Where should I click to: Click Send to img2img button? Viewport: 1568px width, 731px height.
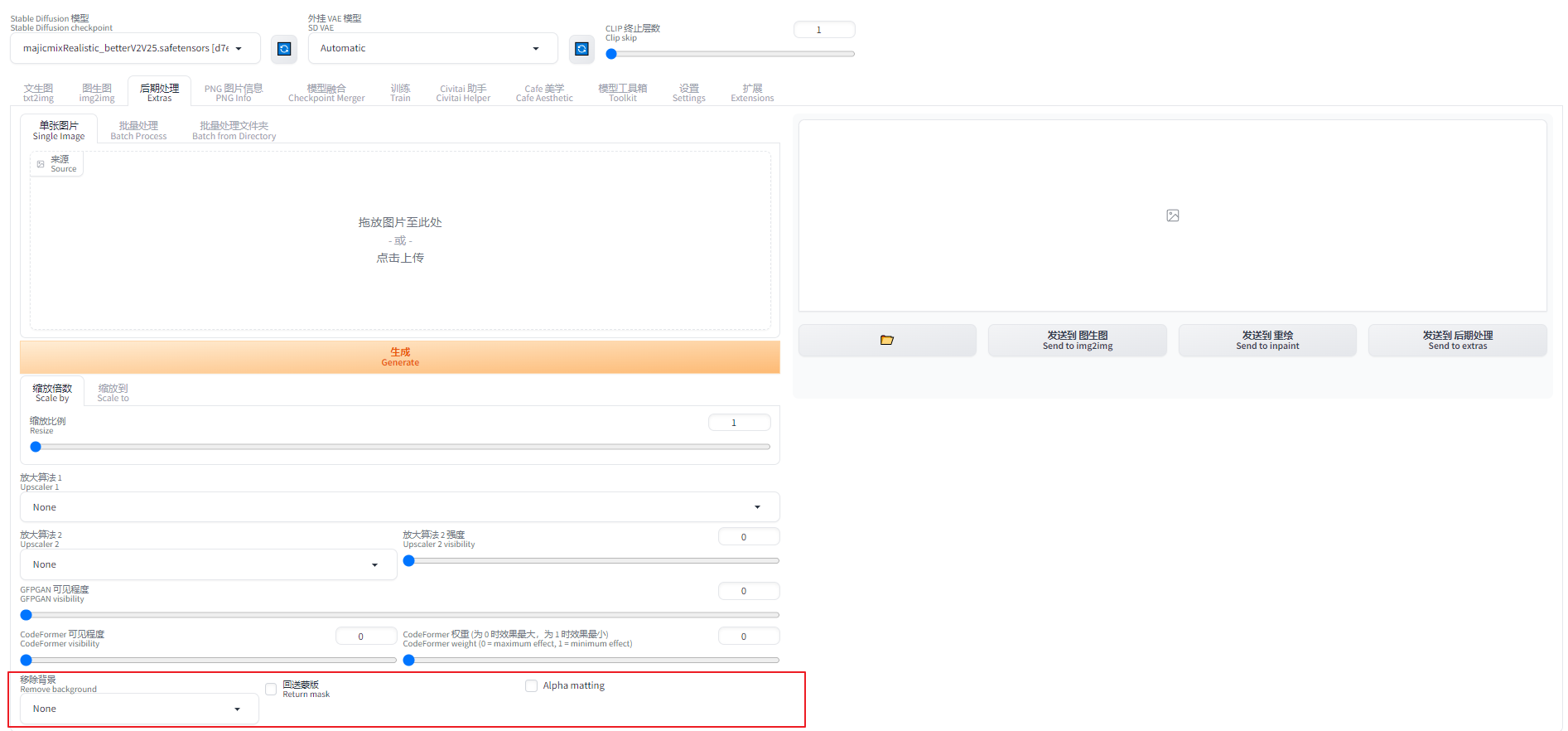(1078, 340)
